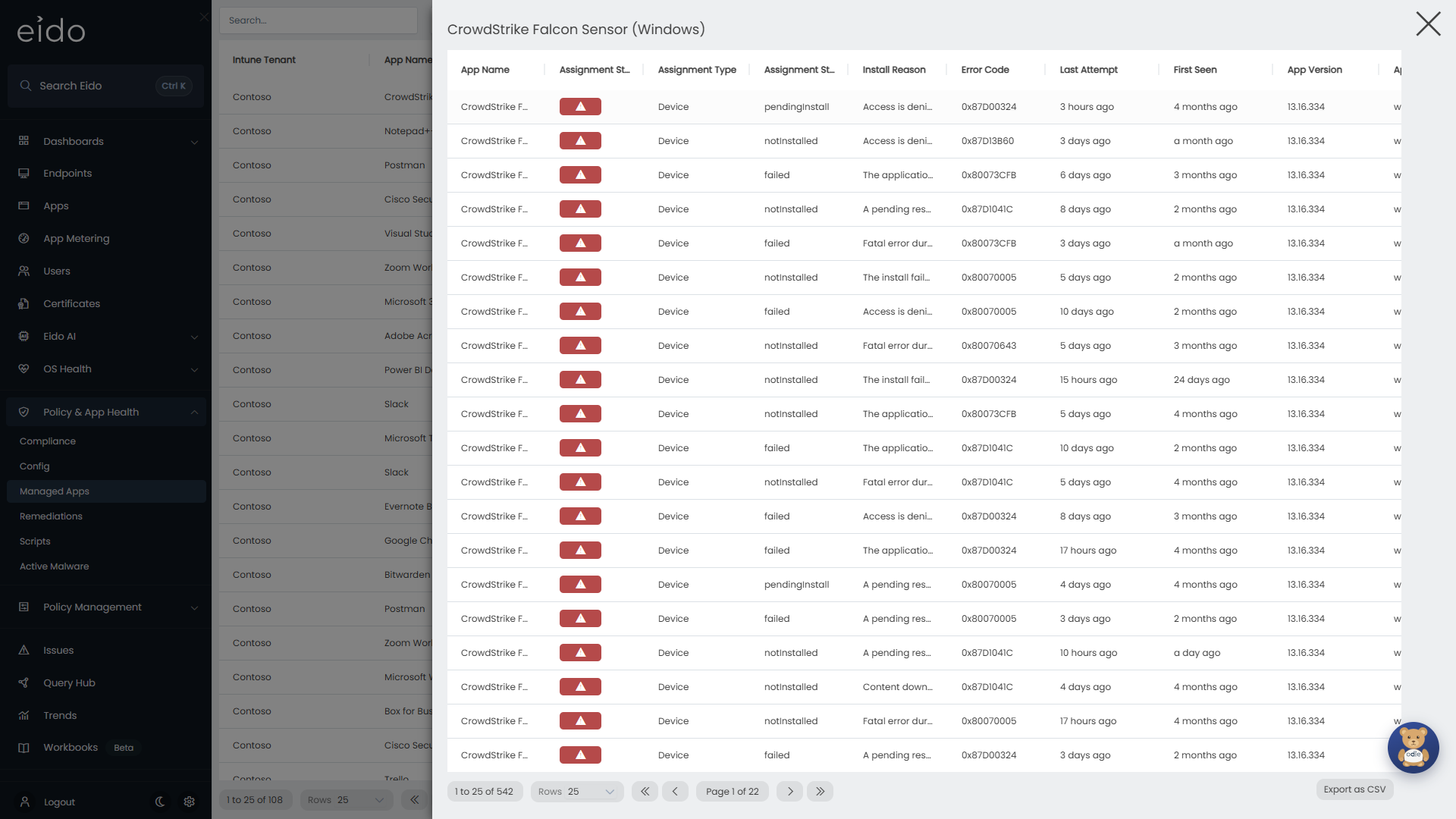
Task: Open Scripts submenu item
Action: click(x=35, y=541)
